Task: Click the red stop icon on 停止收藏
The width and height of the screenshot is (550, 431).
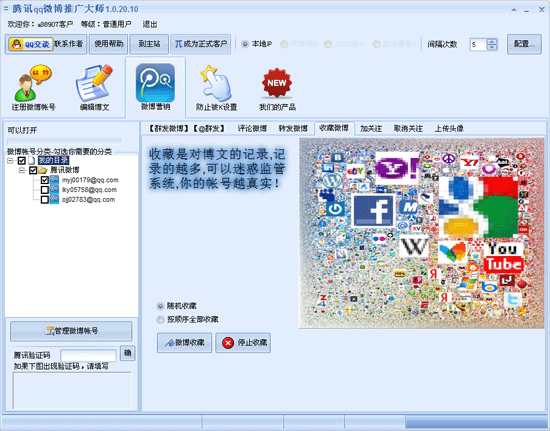Action: (x=228, y=343)
